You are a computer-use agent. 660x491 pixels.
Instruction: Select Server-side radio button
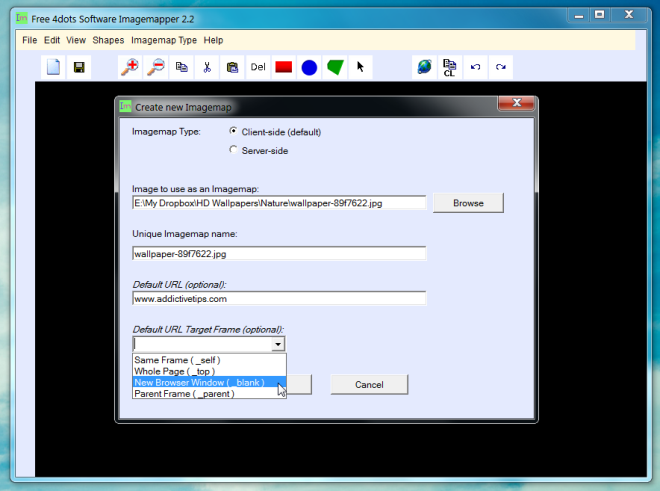pyautogui.click(x=233, y=149)
